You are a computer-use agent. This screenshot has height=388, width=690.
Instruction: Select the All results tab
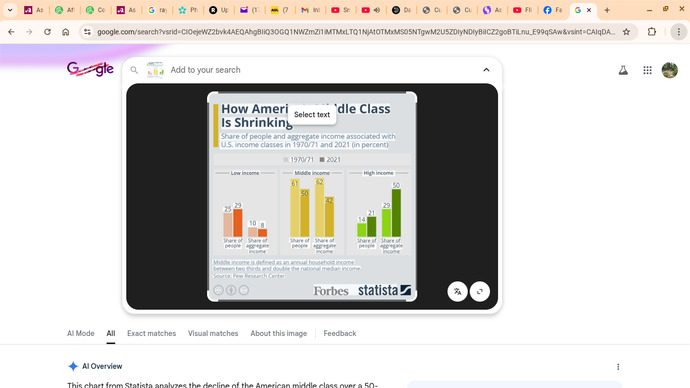pyautogui.click(x=110, y=333)
